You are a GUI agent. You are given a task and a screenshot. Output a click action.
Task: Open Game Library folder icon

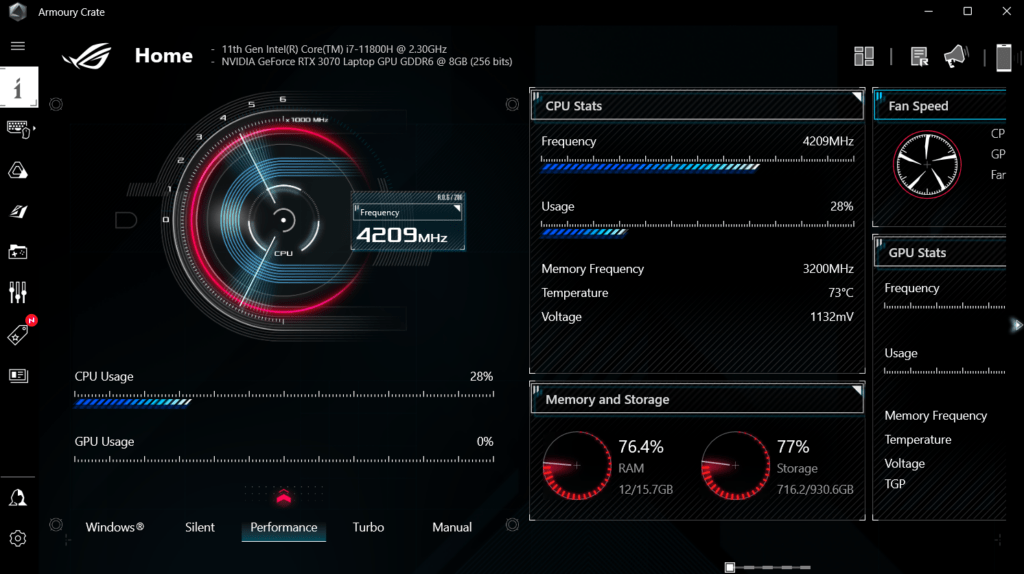click(18, 252)
